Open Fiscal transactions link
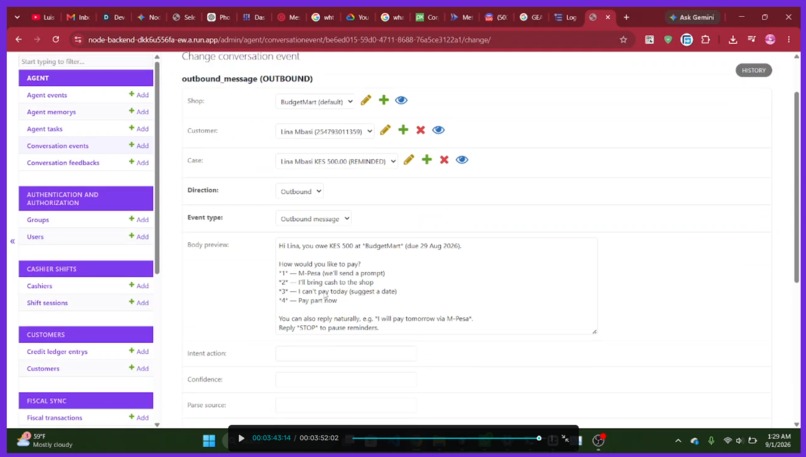The height and width of the screenshot is (457, 806). click(x=54, y=418)
